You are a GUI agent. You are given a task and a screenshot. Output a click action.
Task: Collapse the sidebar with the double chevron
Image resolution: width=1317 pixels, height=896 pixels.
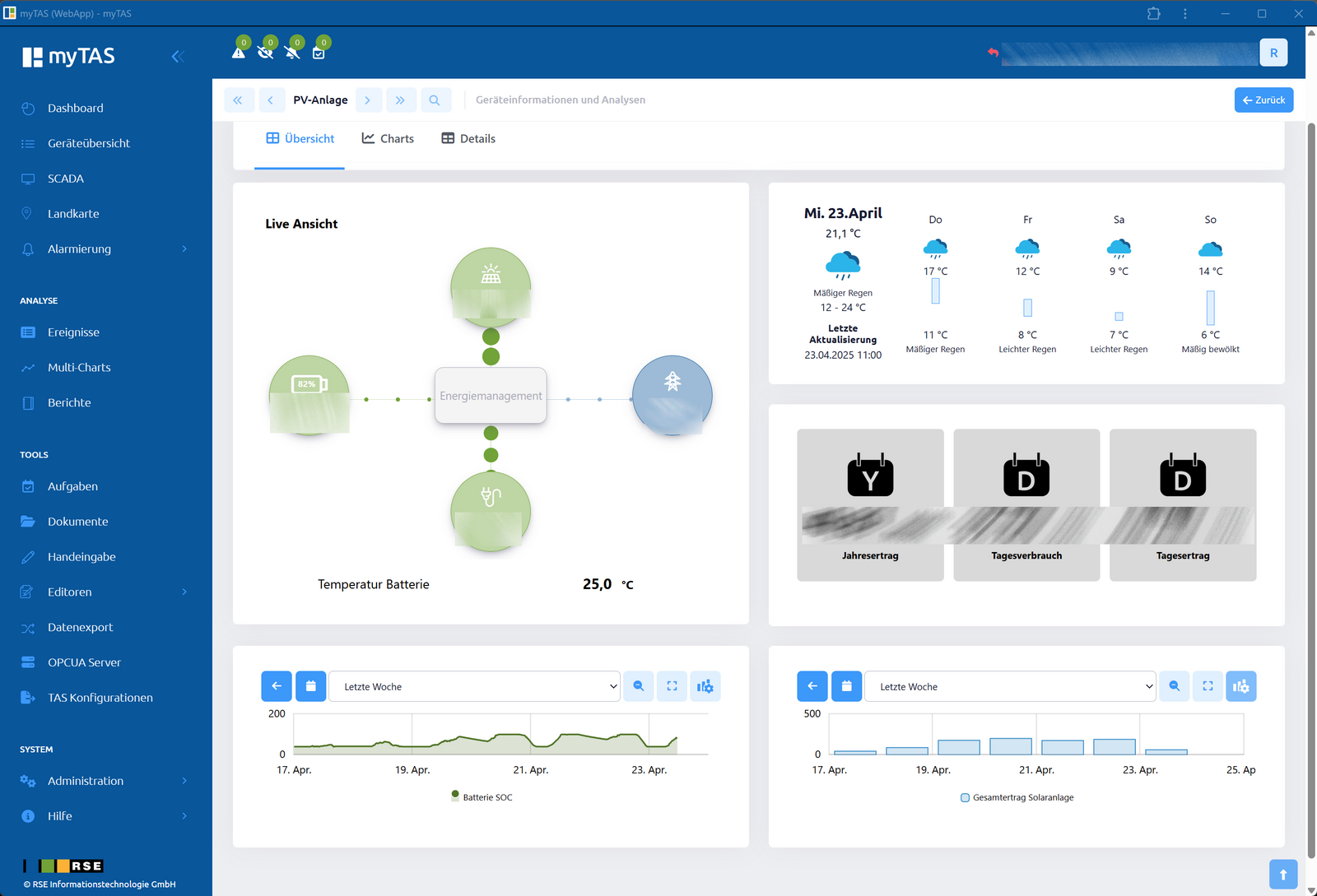click(x=177, y=56)
